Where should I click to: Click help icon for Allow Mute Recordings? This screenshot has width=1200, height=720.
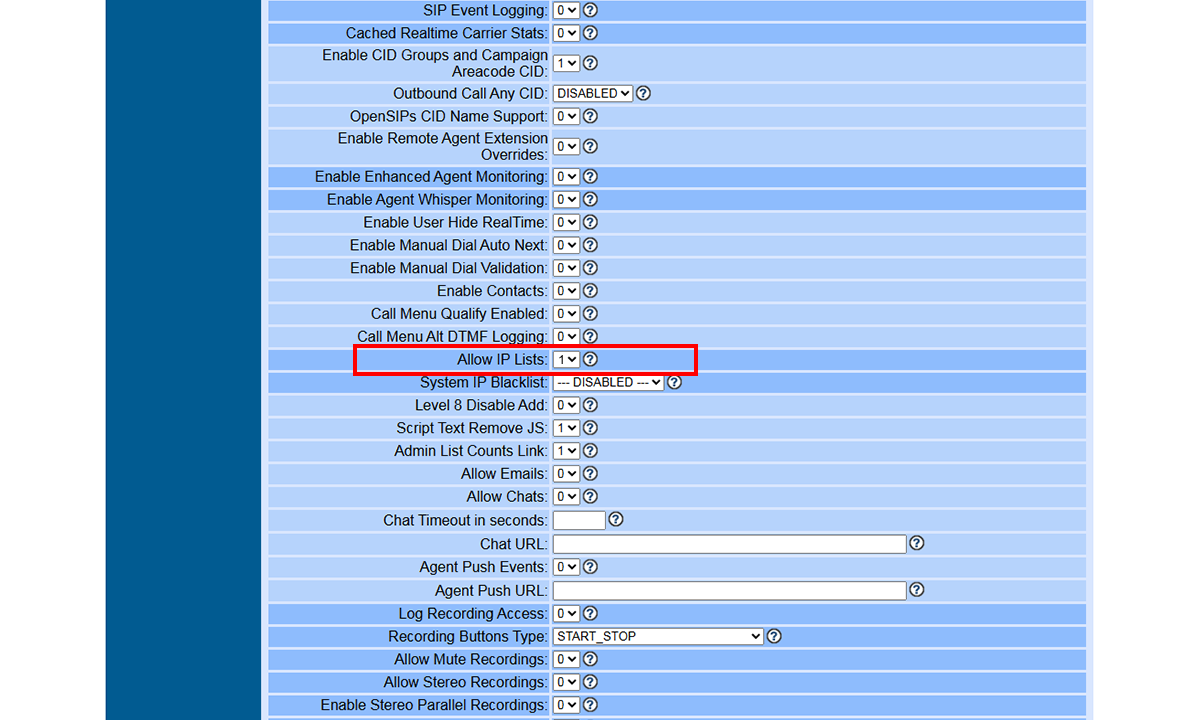coord(590,659)
